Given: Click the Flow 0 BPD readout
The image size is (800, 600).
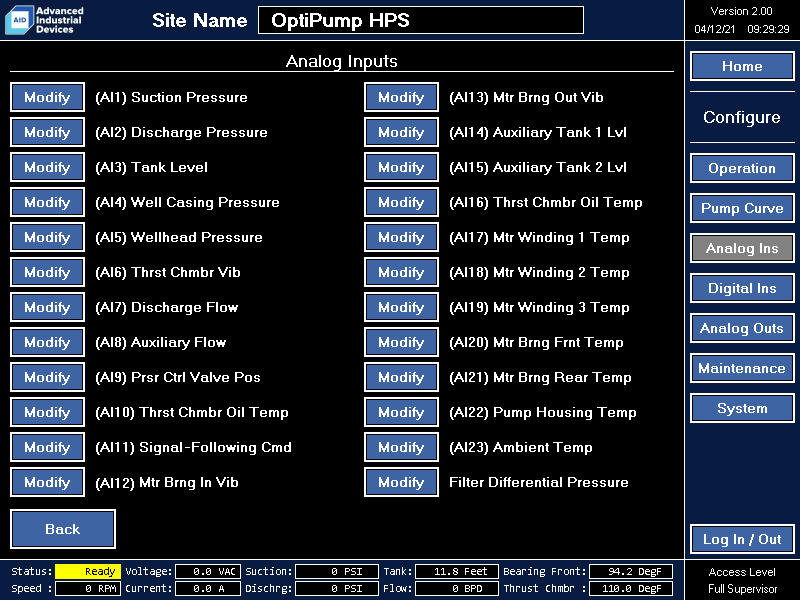Looking at the screenshot, I should tap(457, 588).
